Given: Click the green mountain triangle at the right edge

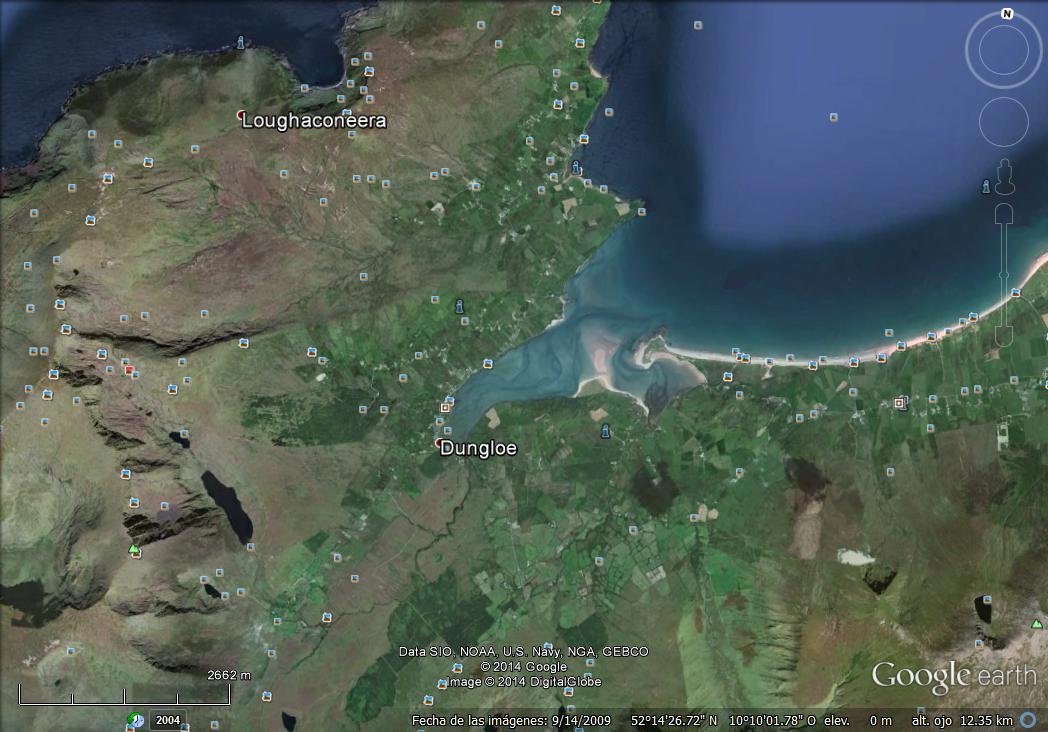Looking at the screenshot, I should 1036,624.
